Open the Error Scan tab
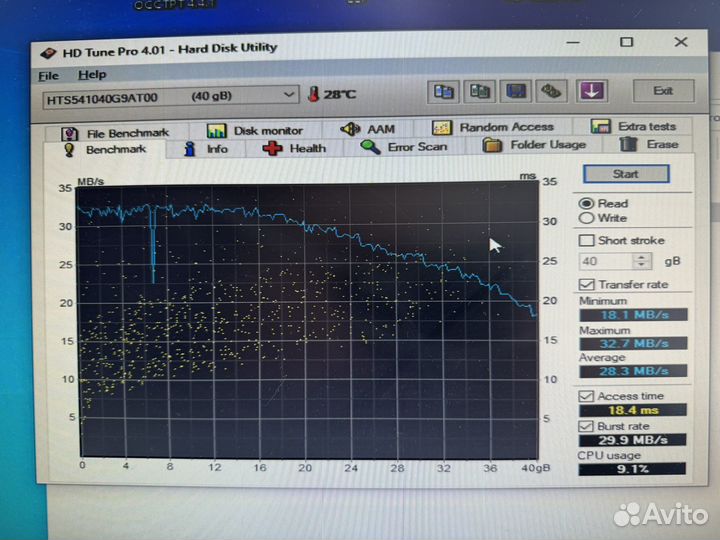The height and width of the screenshot is (540, 720). 404,147
